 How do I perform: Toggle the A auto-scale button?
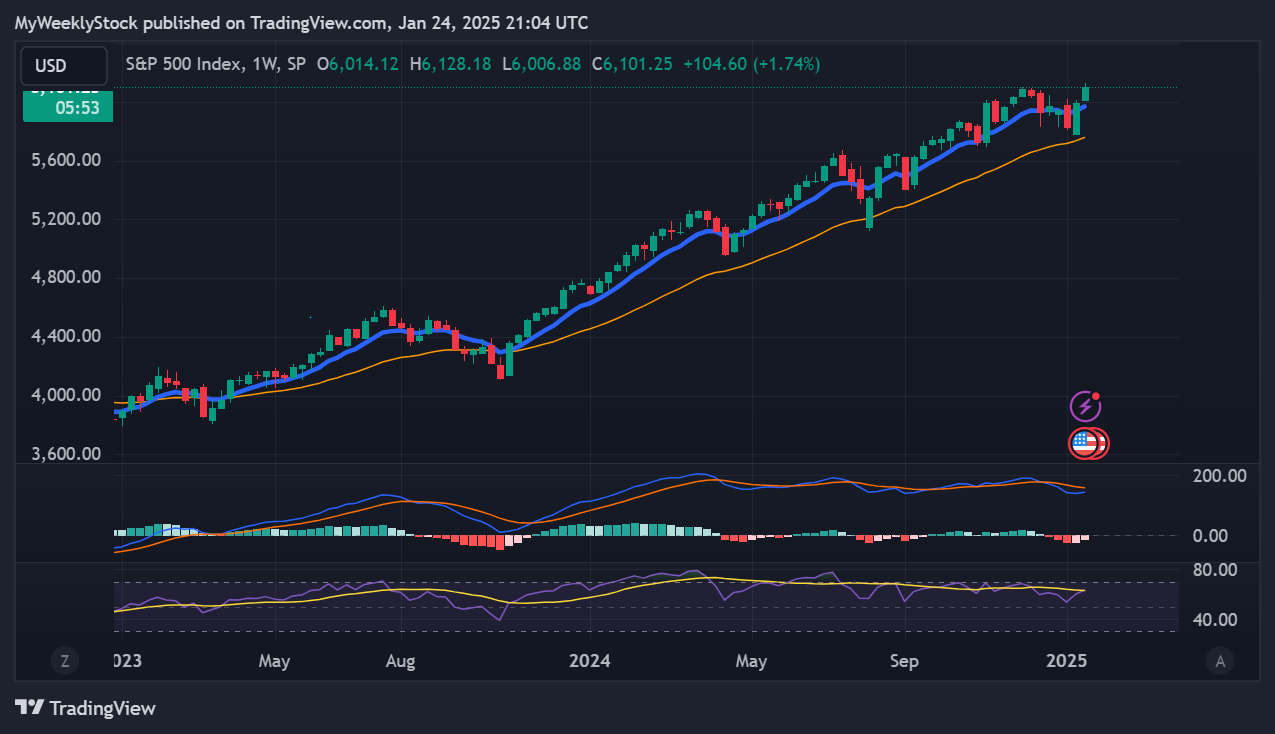[x=1219, y=660]
